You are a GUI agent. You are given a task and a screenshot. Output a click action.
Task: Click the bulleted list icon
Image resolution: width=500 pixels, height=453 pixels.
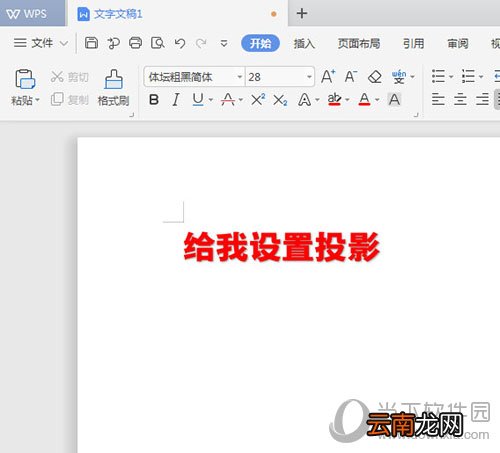[438, 76]
